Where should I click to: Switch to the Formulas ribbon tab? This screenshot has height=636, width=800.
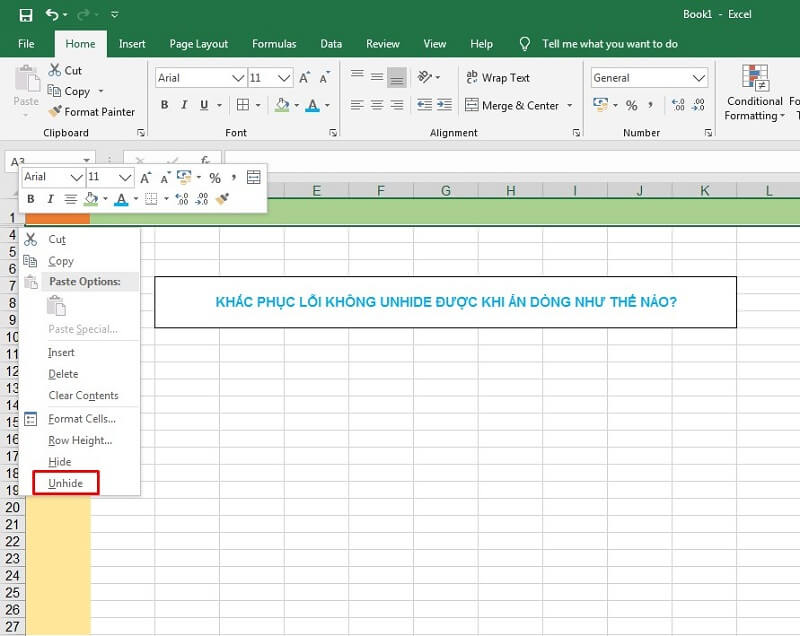coord(273,44)
